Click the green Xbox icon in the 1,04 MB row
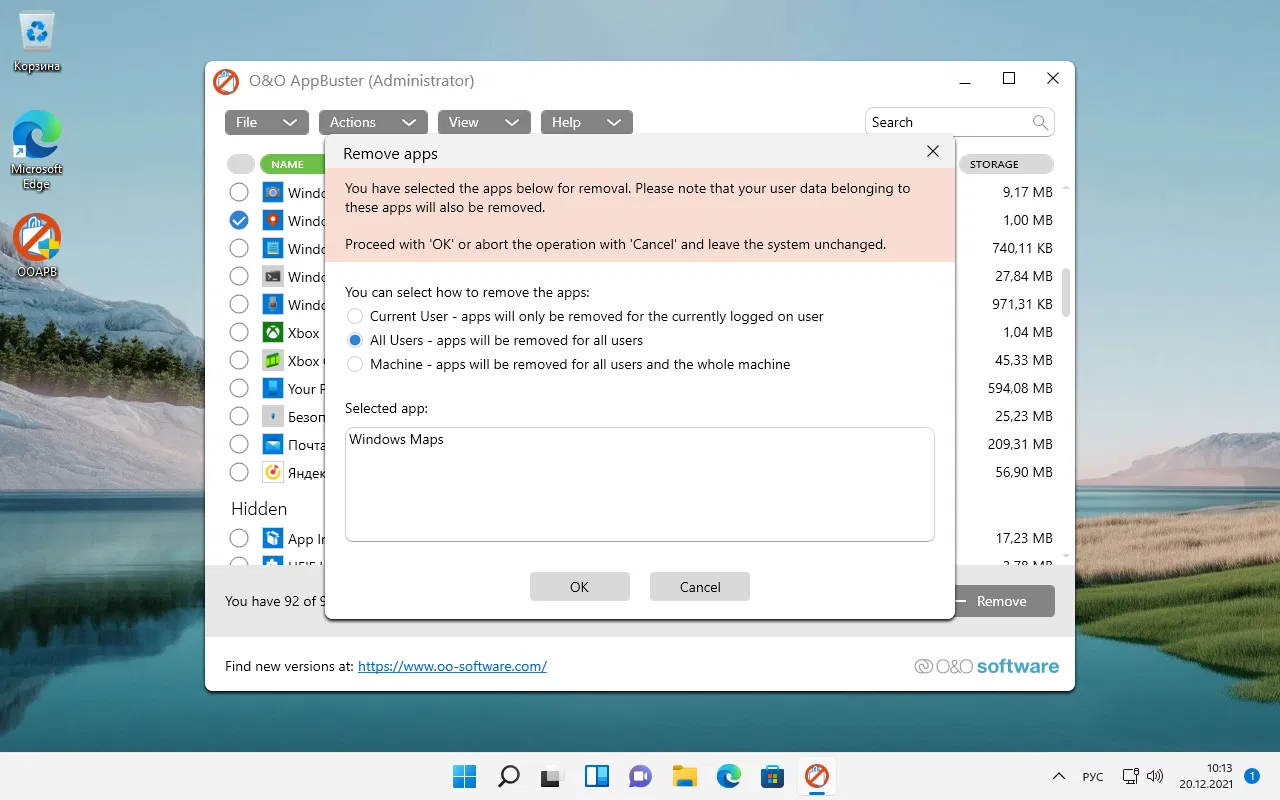Image resolution: width=1280 pixels, height=800 pixels. (273, 332)
